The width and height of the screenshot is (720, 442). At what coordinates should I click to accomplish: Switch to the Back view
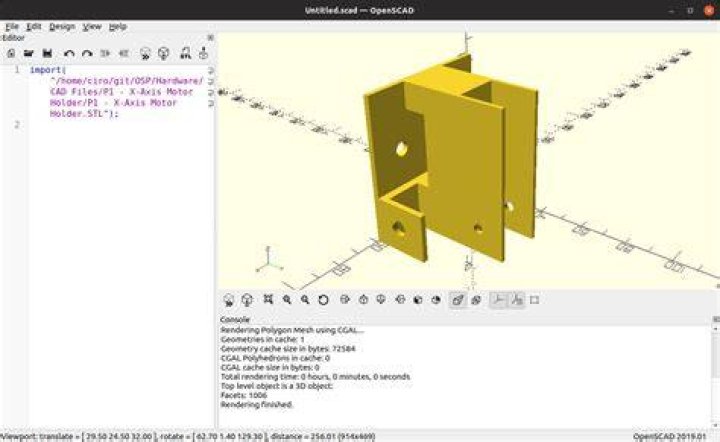436,300
